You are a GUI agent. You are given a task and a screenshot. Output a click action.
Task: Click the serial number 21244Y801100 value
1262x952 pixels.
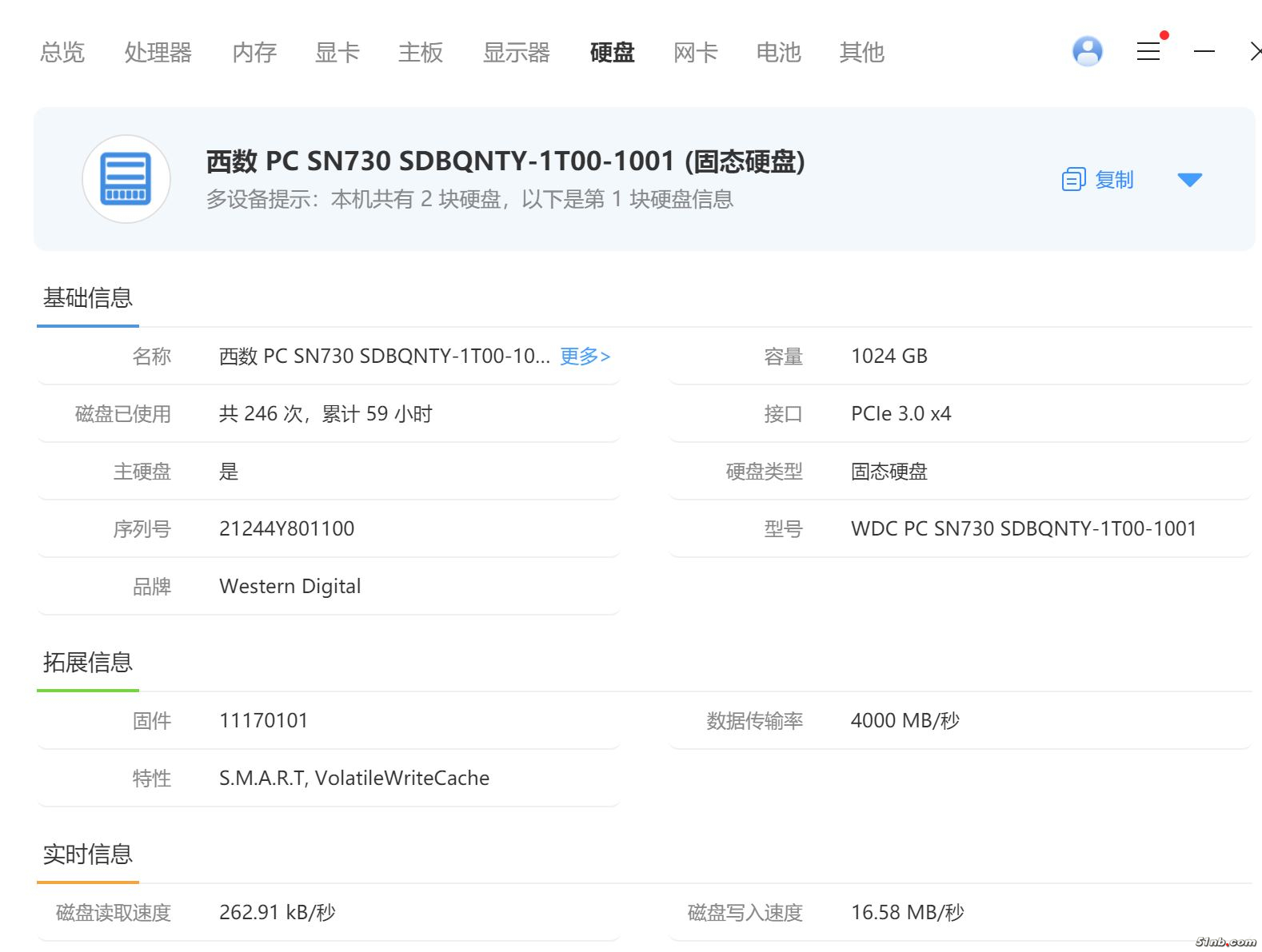tap(286, 529)
